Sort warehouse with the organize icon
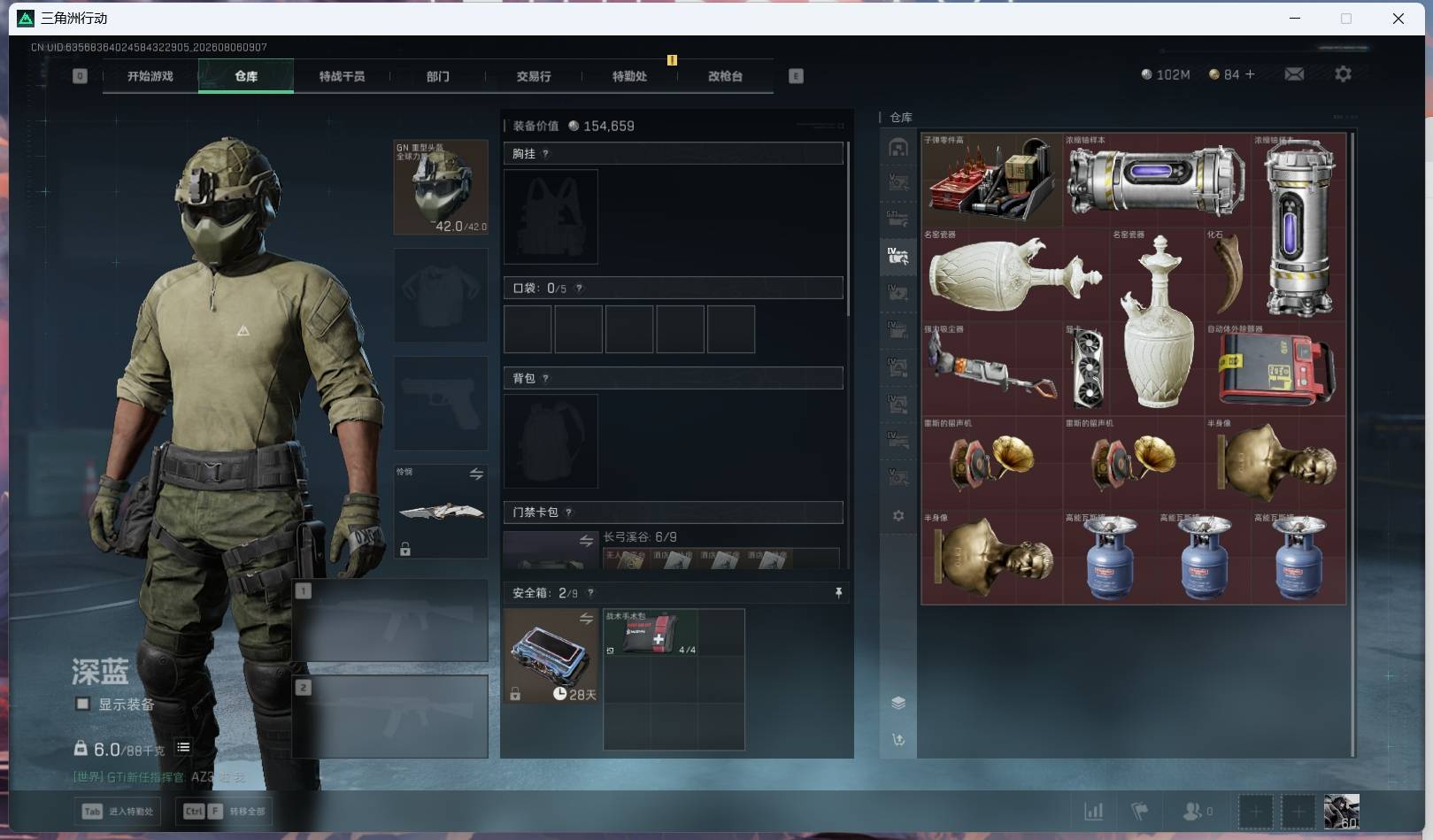 tap(898, 740)
